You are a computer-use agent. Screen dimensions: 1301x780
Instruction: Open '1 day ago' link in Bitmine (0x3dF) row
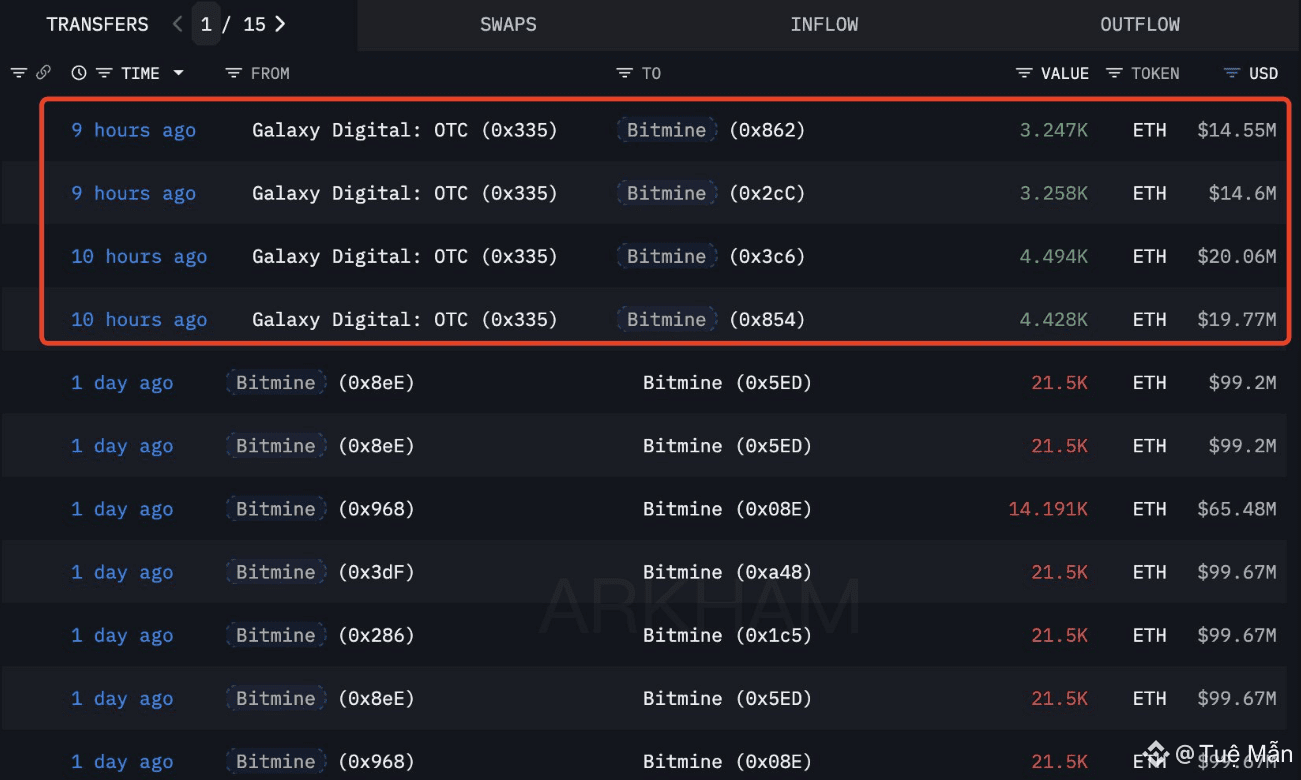click(122, 572)
